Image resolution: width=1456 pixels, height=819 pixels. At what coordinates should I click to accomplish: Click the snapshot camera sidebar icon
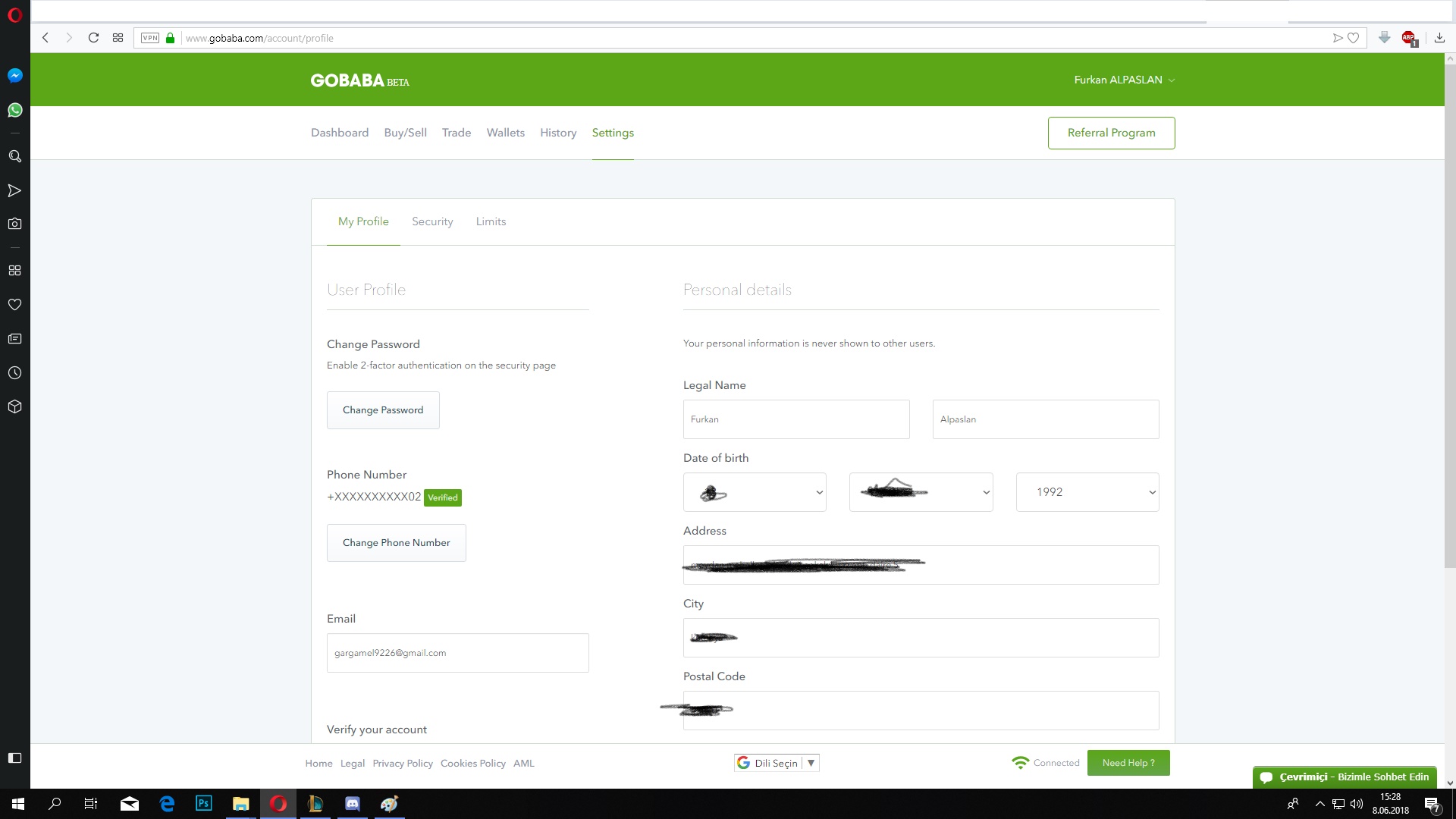point(14,224)
